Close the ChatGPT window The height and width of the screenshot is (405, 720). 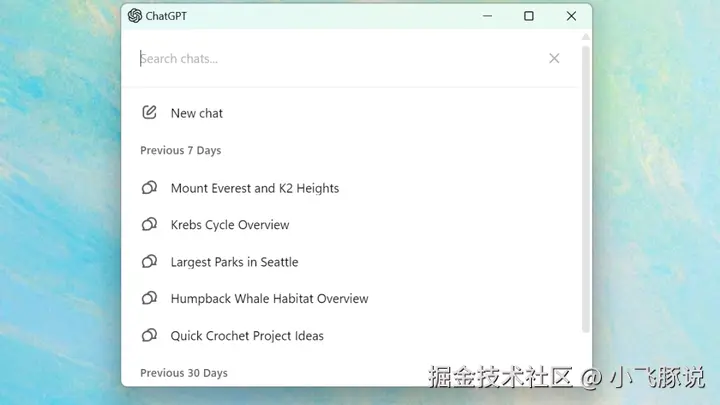pyautogui.click(x=571, y=16)
